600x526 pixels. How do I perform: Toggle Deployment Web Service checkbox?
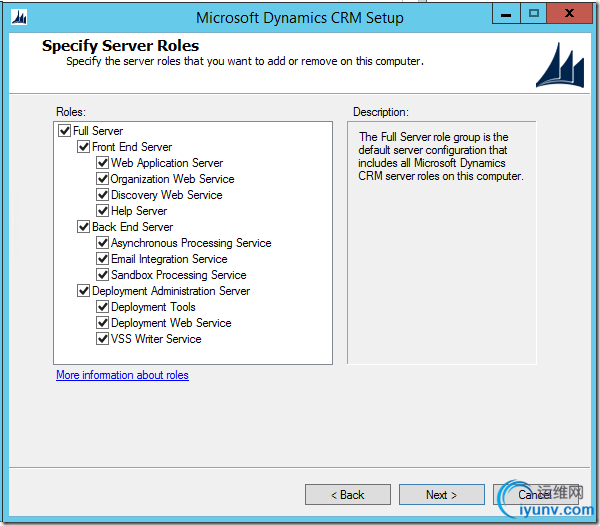point(102,323)
